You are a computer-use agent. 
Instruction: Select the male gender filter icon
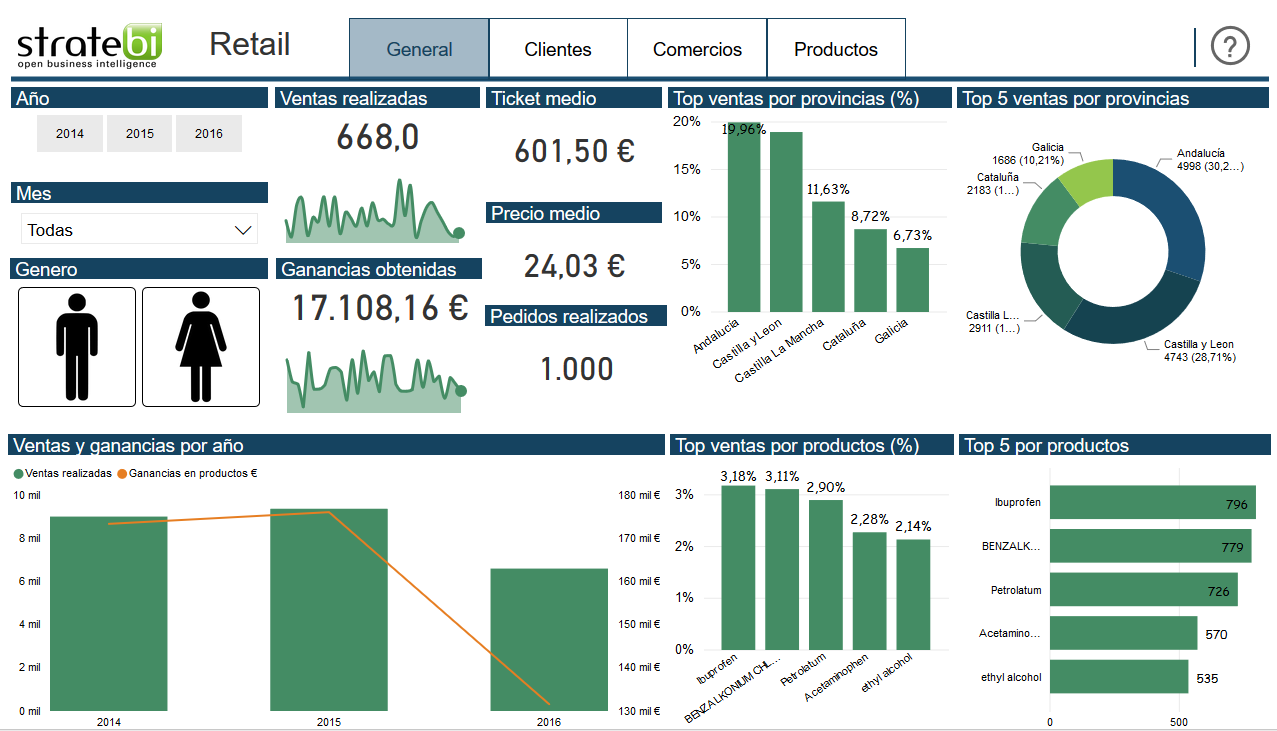(77, 346)
